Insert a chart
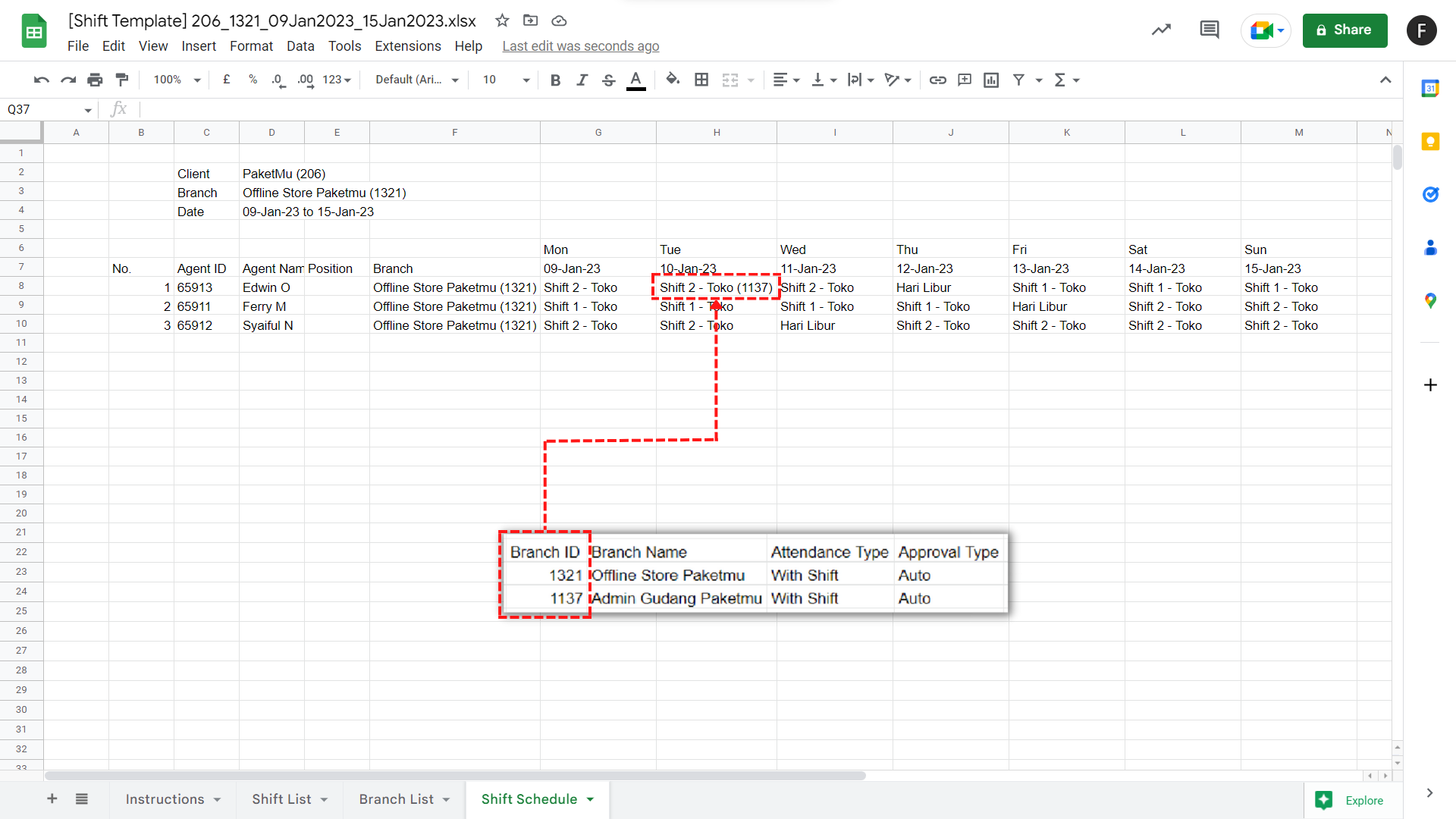Image resolution: width=1456 pixels, height=819 pixels. 991,80
